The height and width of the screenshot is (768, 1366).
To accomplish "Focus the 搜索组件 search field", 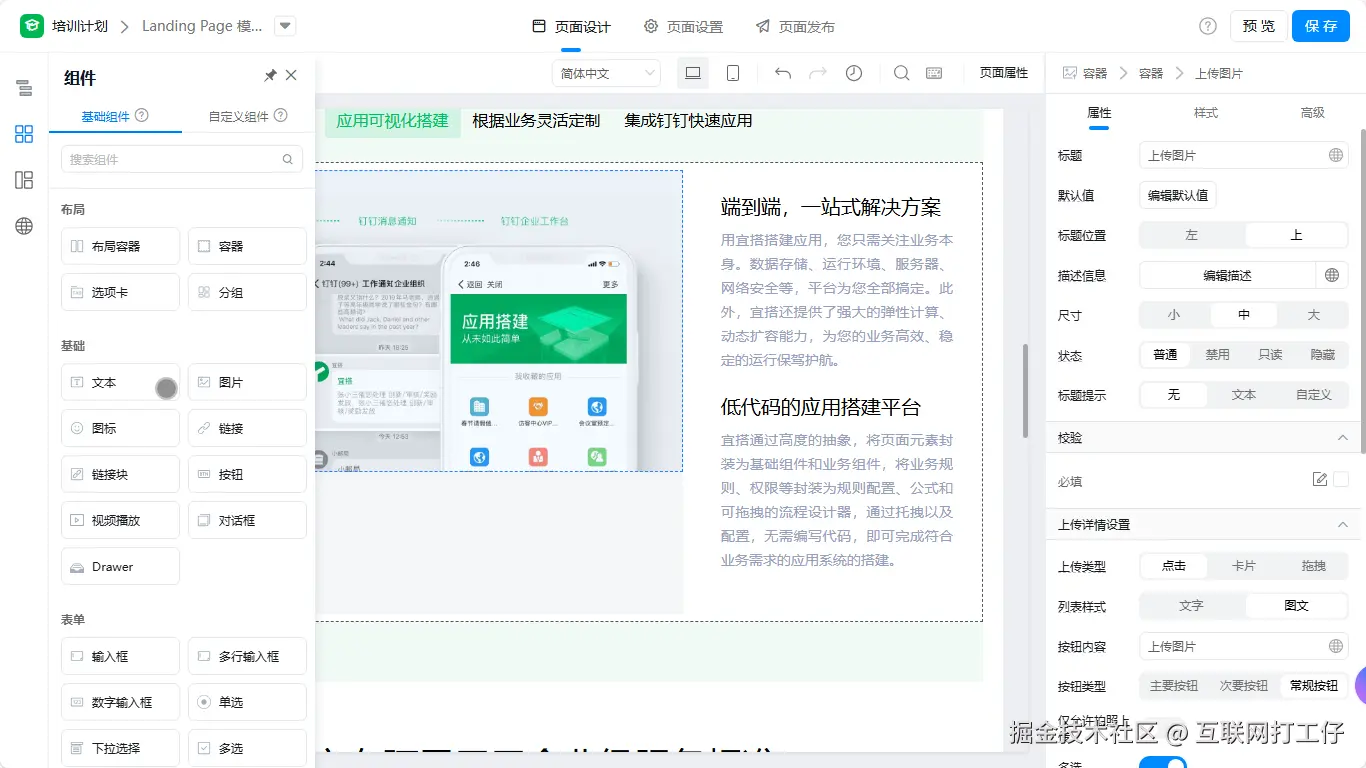I will [181, 159].
